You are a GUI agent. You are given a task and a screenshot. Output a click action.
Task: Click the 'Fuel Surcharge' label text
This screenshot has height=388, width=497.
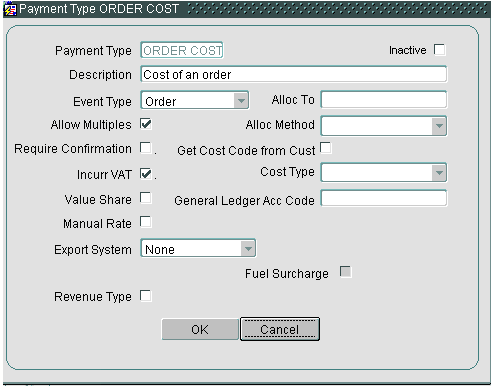click(x=287, y=274)
